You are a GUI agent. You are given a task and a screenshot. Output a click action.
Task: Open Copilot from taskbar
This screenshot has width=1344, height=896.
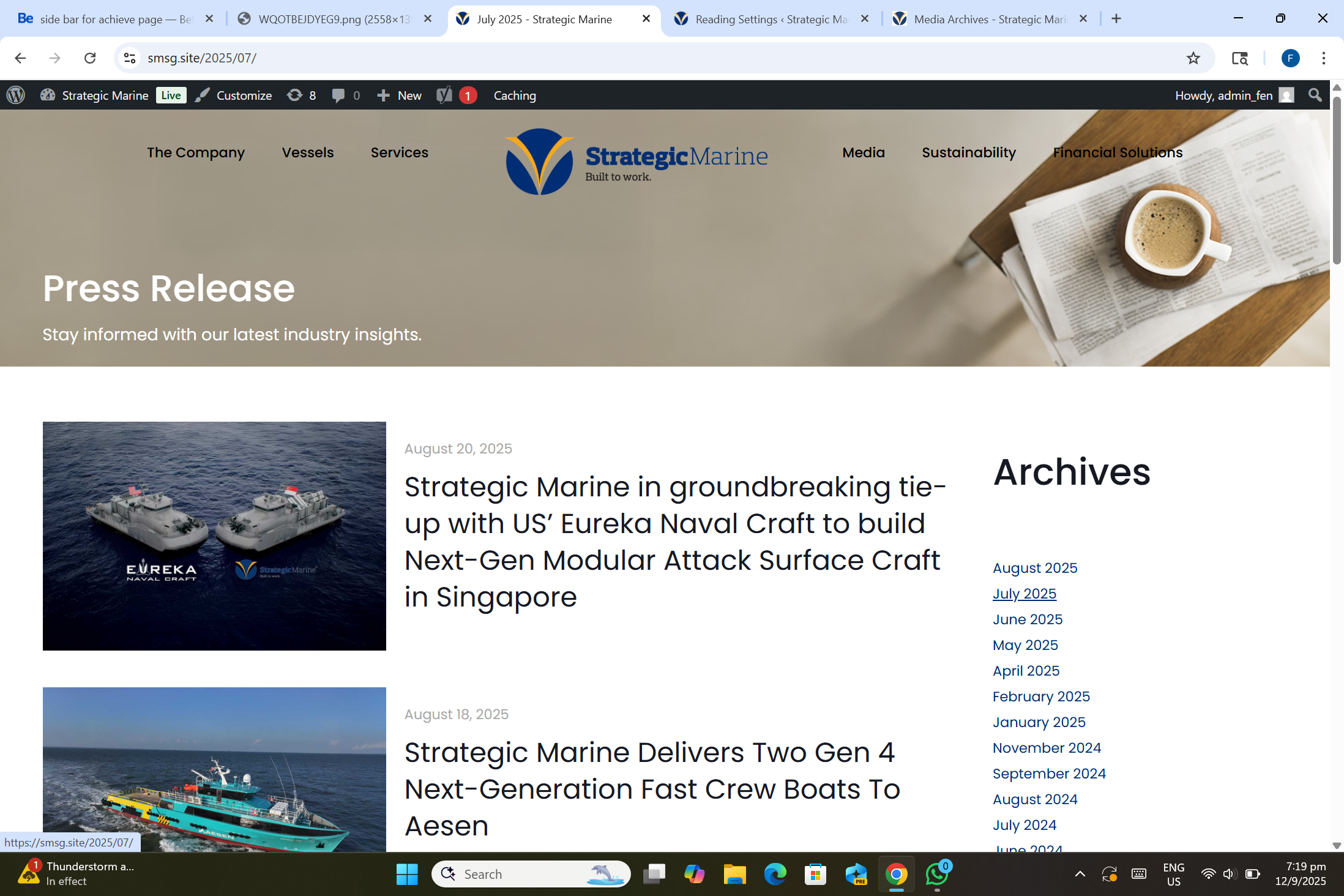pyautogui.click(x=694, y=874)
